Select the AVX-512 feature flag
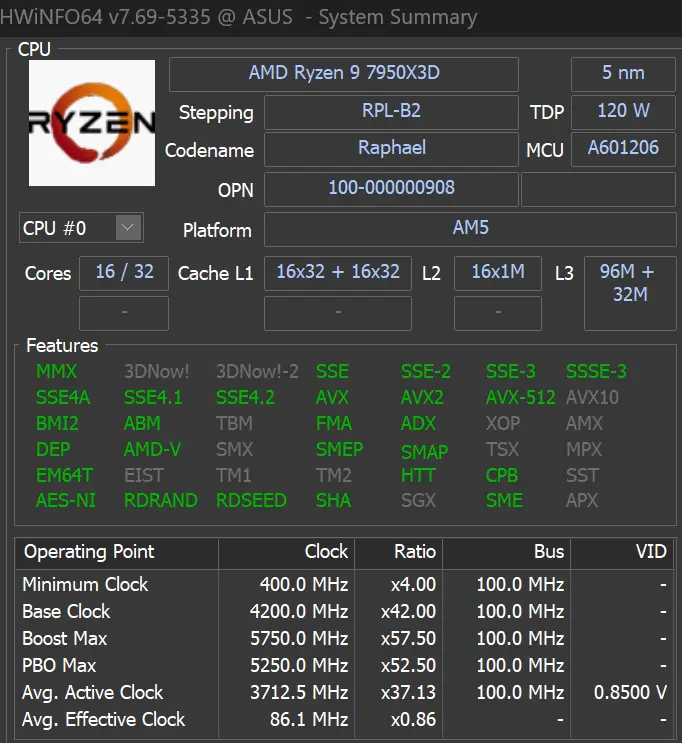This screenshot has height=743, width=682. pyautogui.click(x=520, y=398)
